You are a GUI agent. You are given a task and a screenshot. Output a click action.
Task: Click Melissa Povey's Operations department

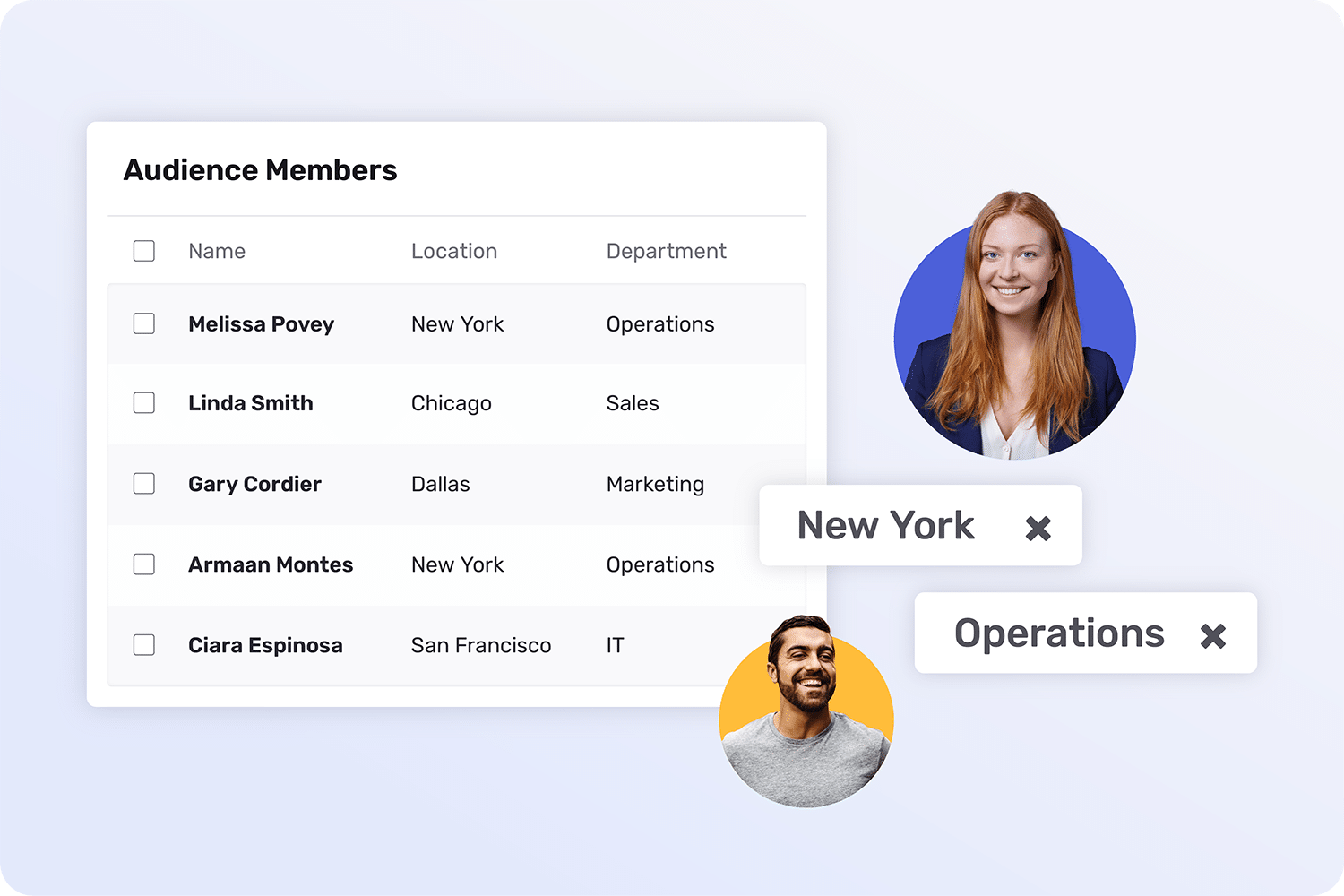(660, 325)
